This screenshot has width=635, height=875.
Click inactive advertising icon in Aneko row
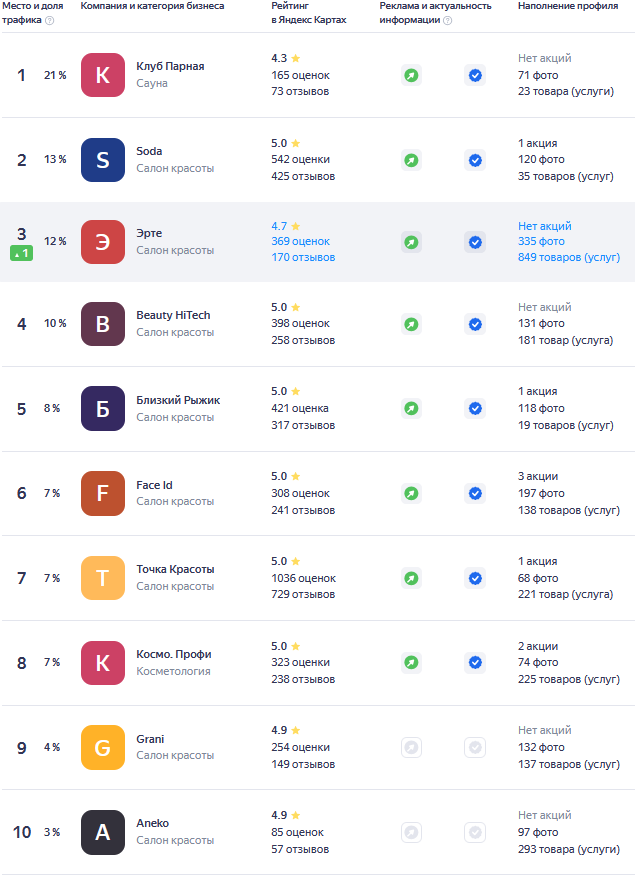(411, 833)
